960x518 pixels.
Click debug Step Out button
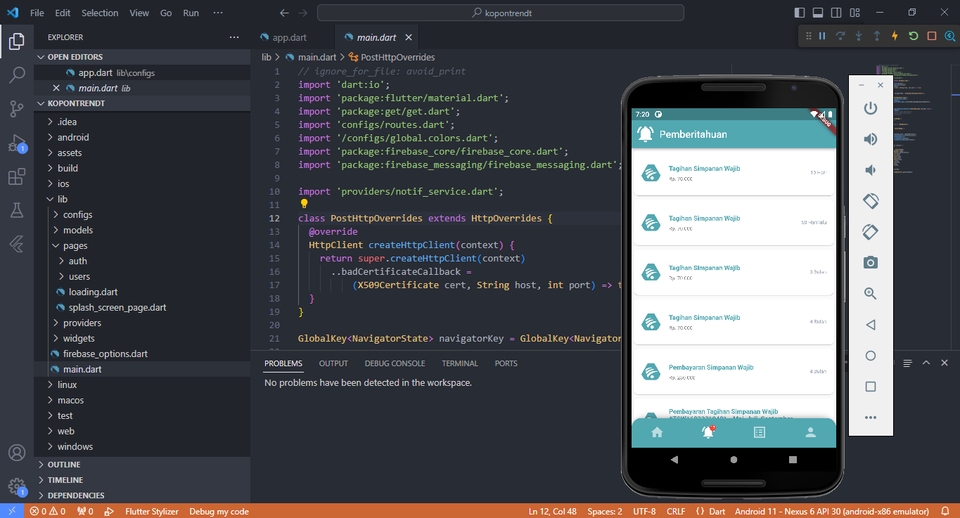point(877,36)
